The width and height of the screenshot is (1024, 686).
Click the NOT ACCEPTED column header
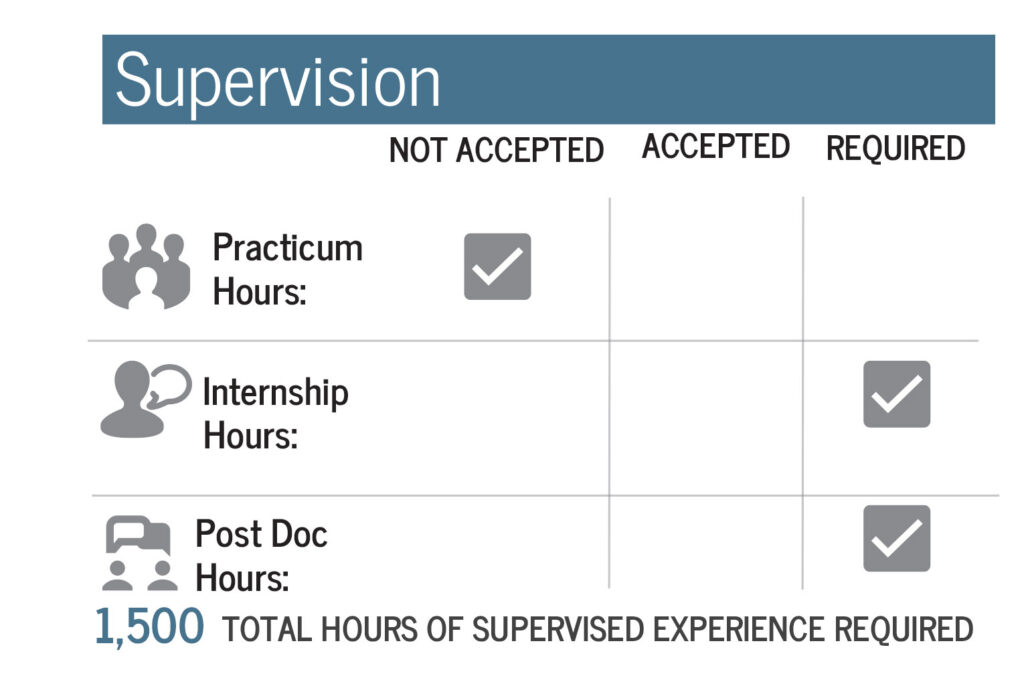[x=496, y=150]
